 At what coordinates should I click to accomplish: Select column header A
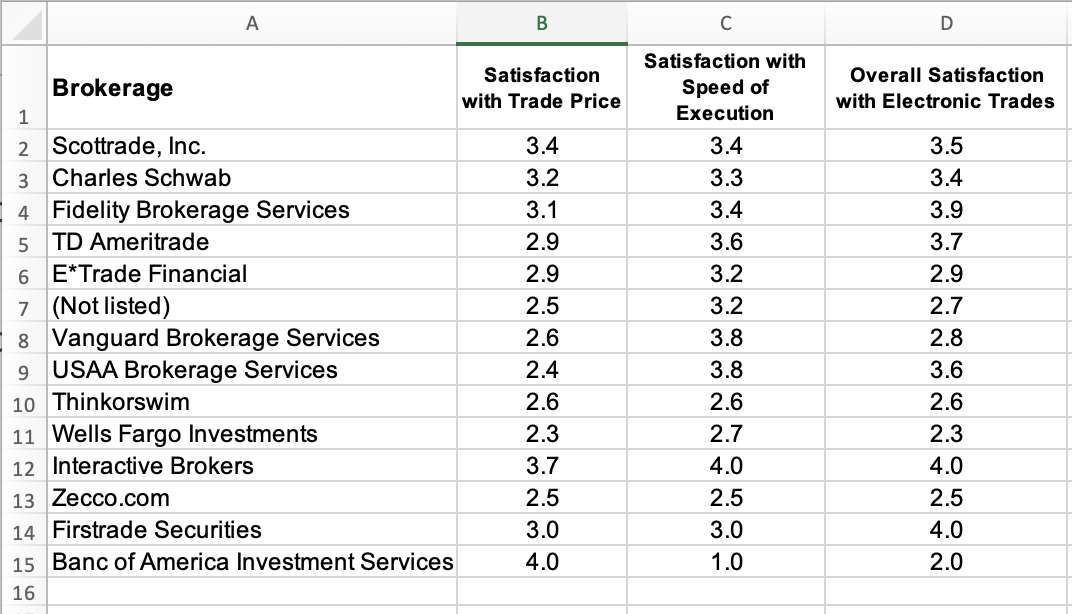coord(252,22)
